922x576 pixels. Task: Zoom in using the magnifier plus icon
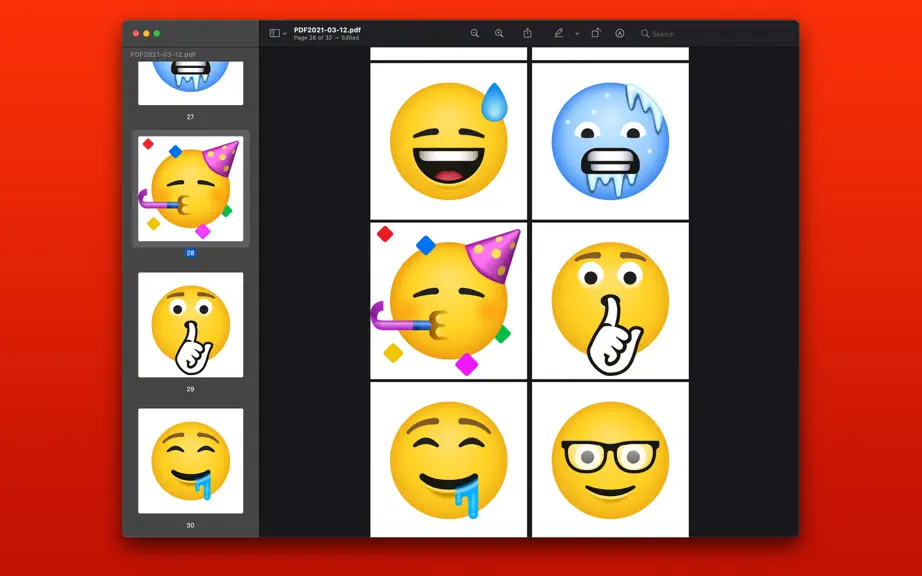499,34
